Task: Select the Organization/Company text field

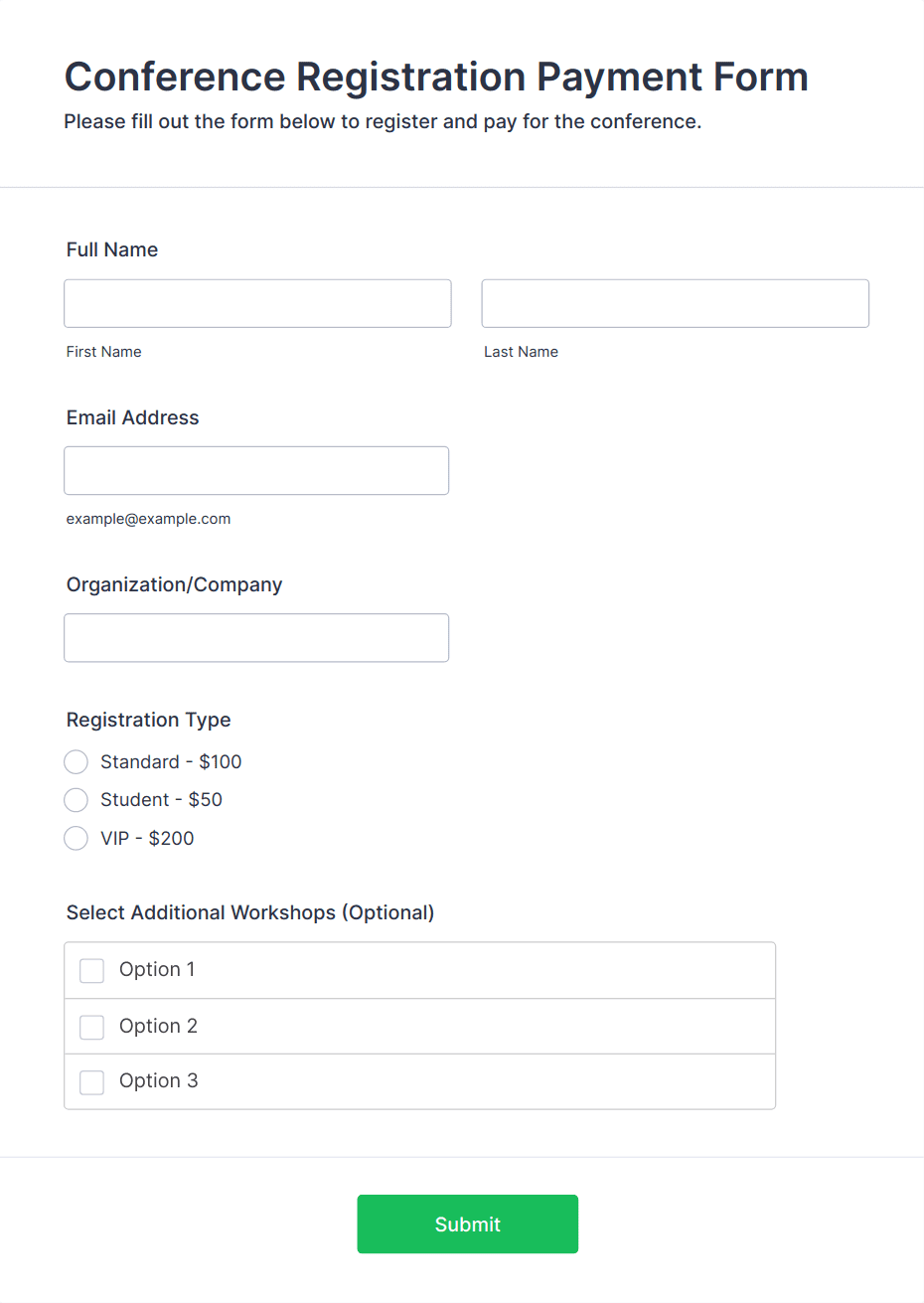Action: click(x=256, y=637)
